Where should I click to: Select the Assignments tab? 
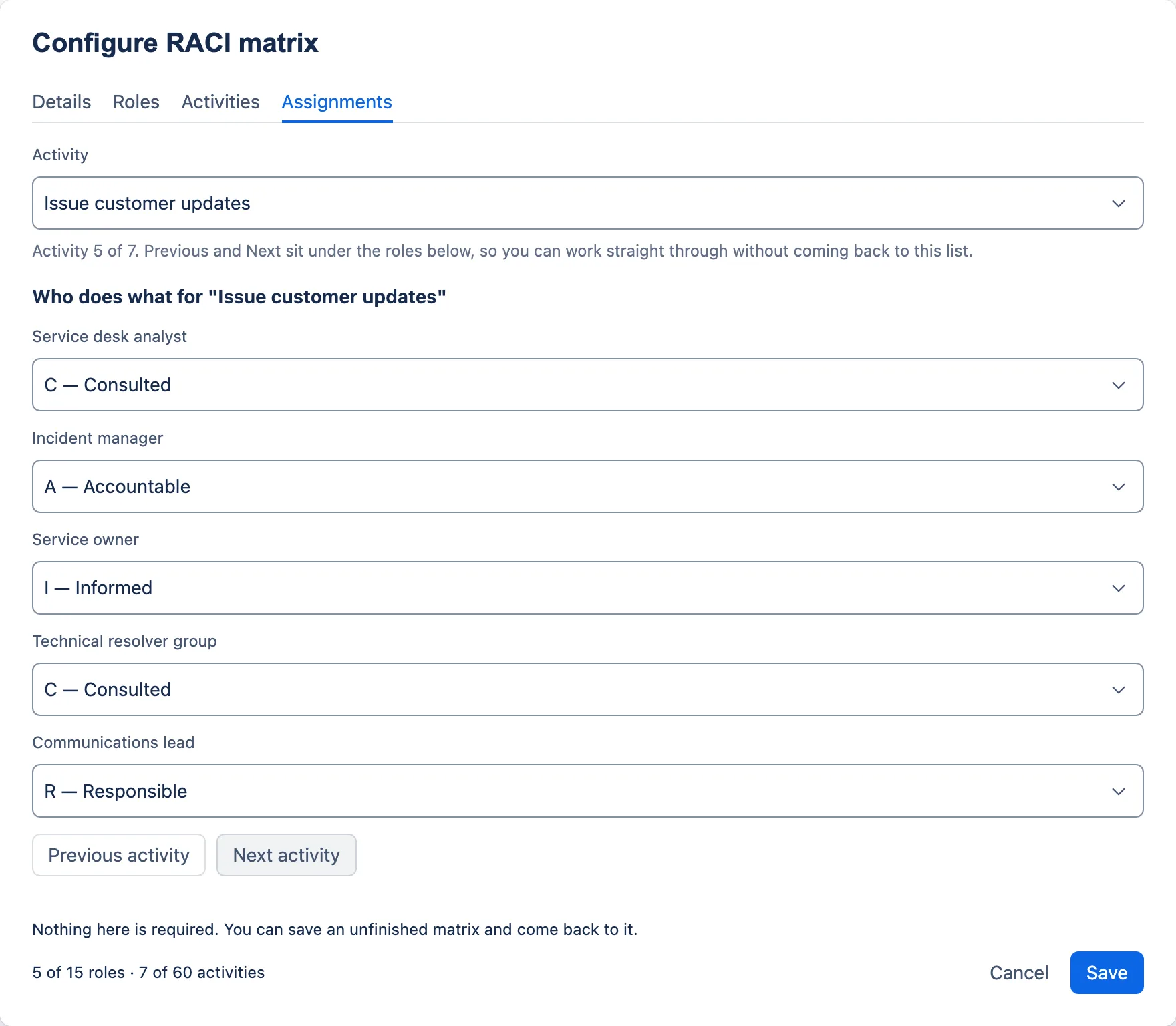(x=337, y=102)
